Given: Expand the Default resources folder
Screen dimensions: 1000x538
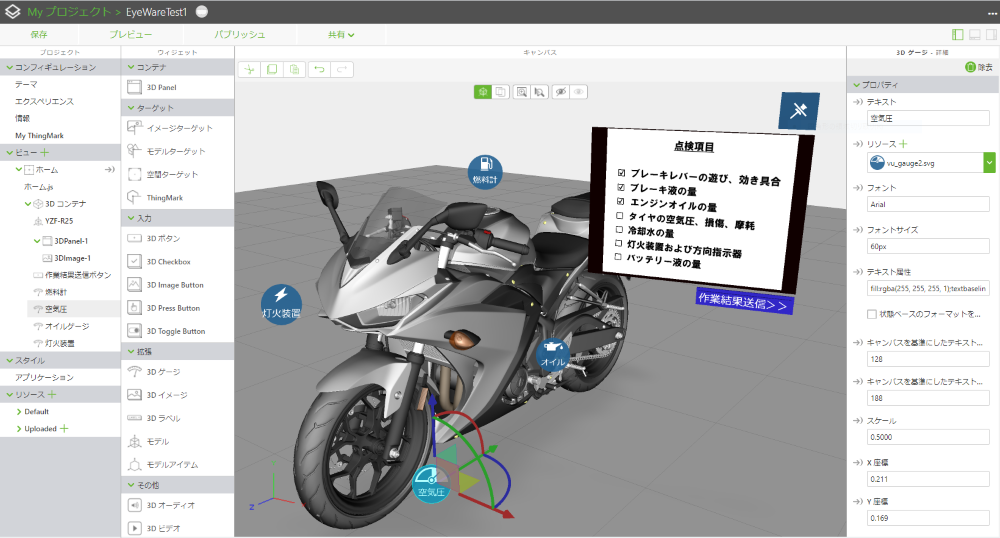Looking at the screenshot, I should coord(18,412).
